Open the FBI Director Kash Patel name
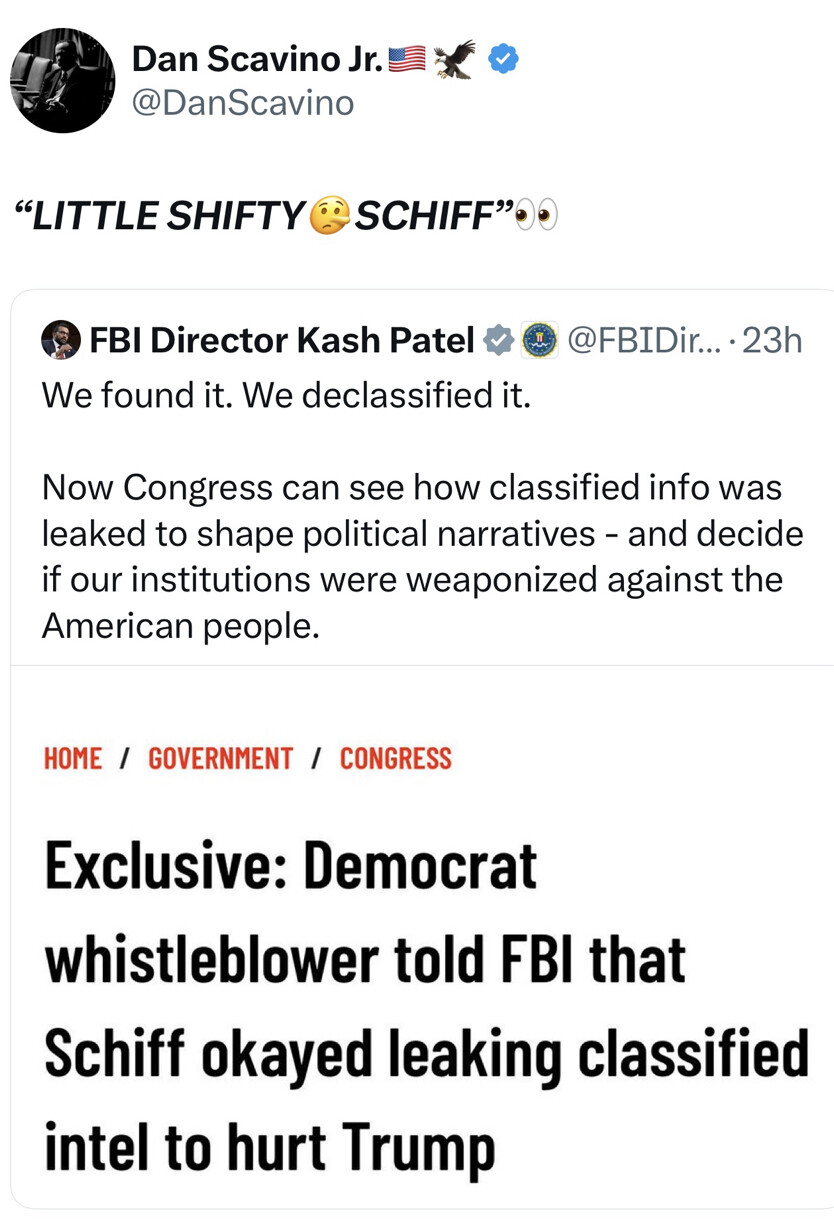This screenshot has width=834, height=1232. pos(282,342)
